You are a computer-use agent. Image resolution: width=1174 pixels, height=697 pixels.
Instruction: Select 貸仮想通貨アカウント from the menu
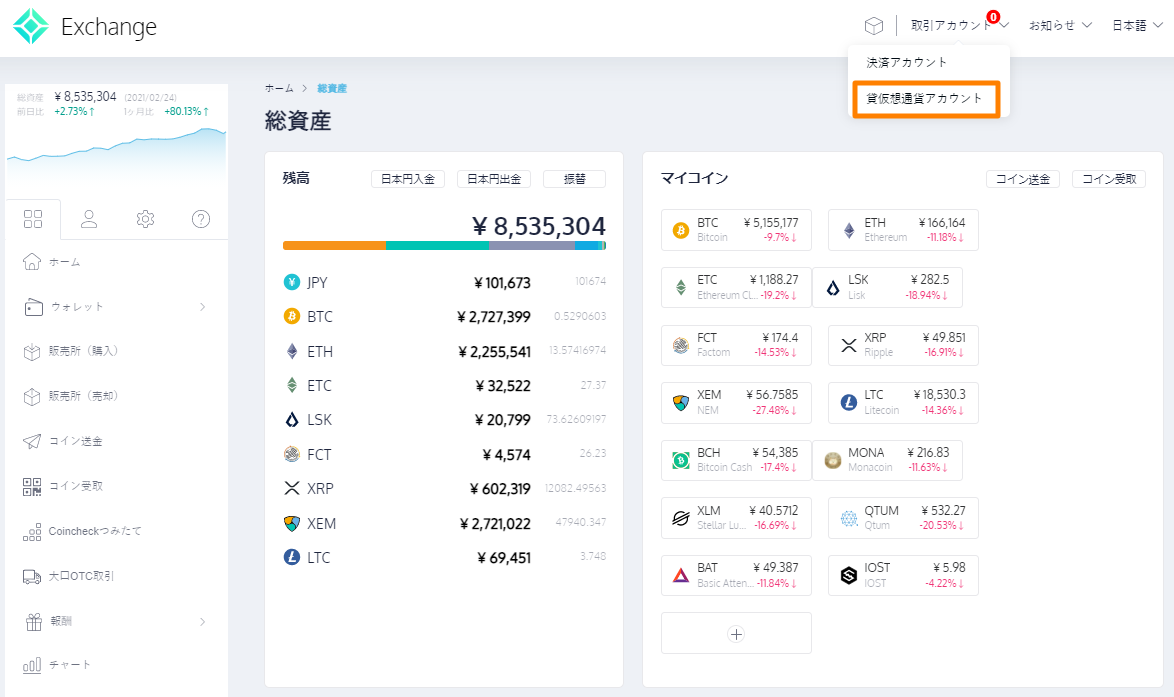click(925, 99)
